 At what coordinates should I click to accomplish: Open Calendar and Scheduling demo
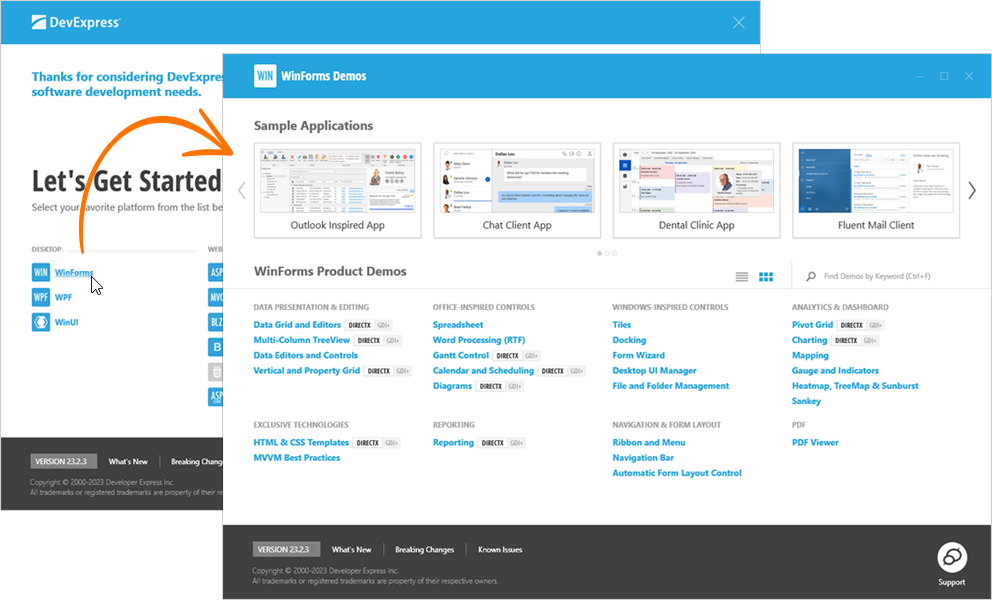click(483, 370)
